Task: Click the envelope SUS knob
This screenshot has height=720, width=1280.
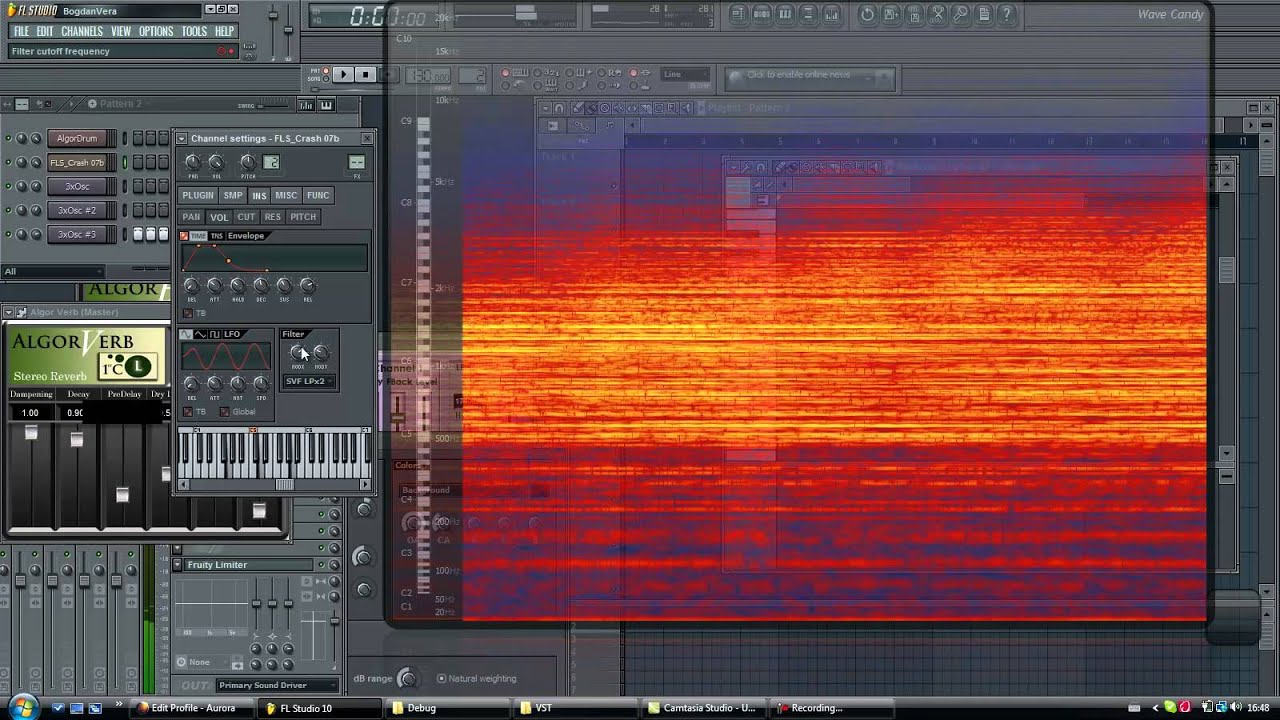Action: pyautogui.click(x=284, y=286)
